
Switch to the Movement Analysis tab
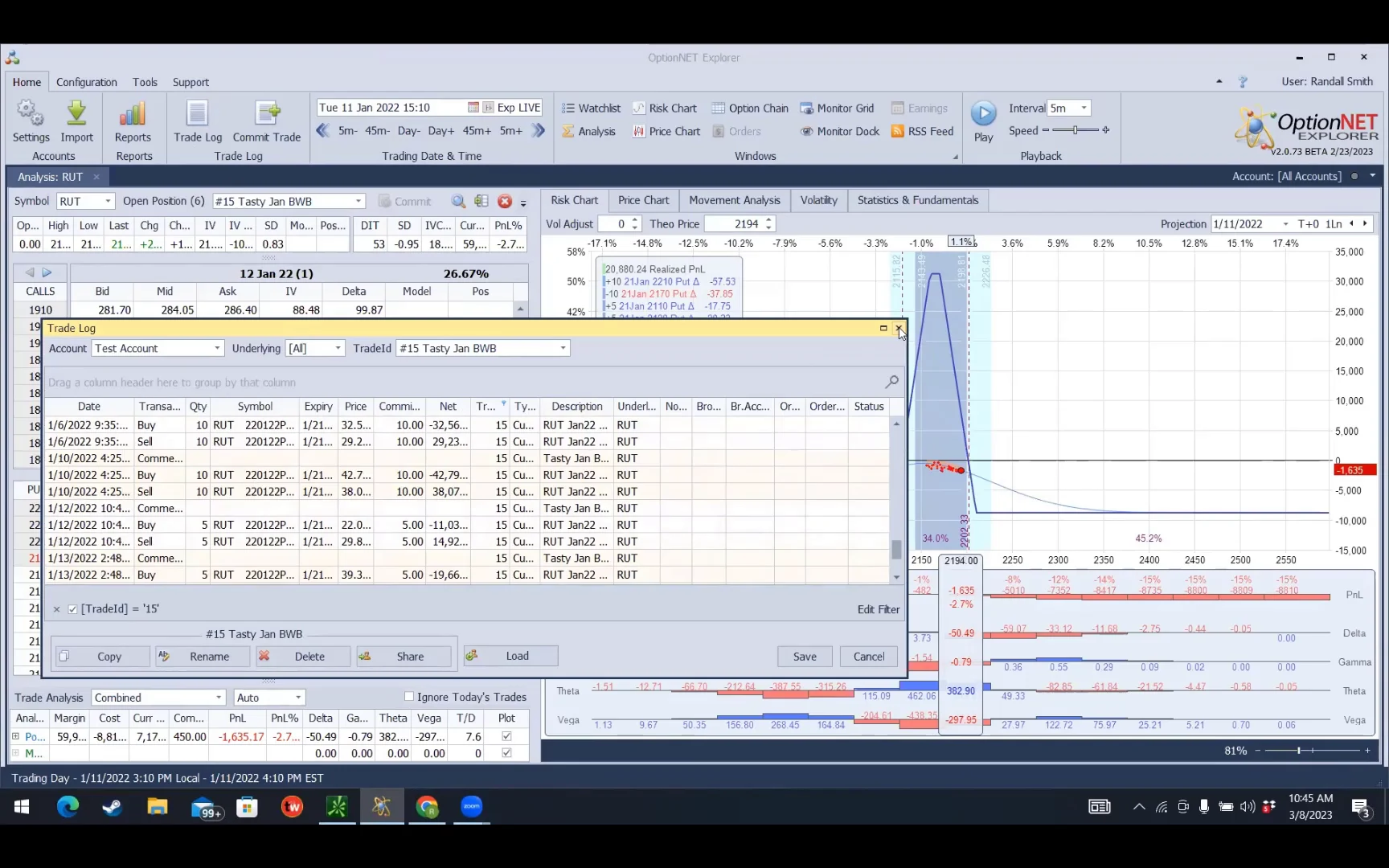click(735, 200)
